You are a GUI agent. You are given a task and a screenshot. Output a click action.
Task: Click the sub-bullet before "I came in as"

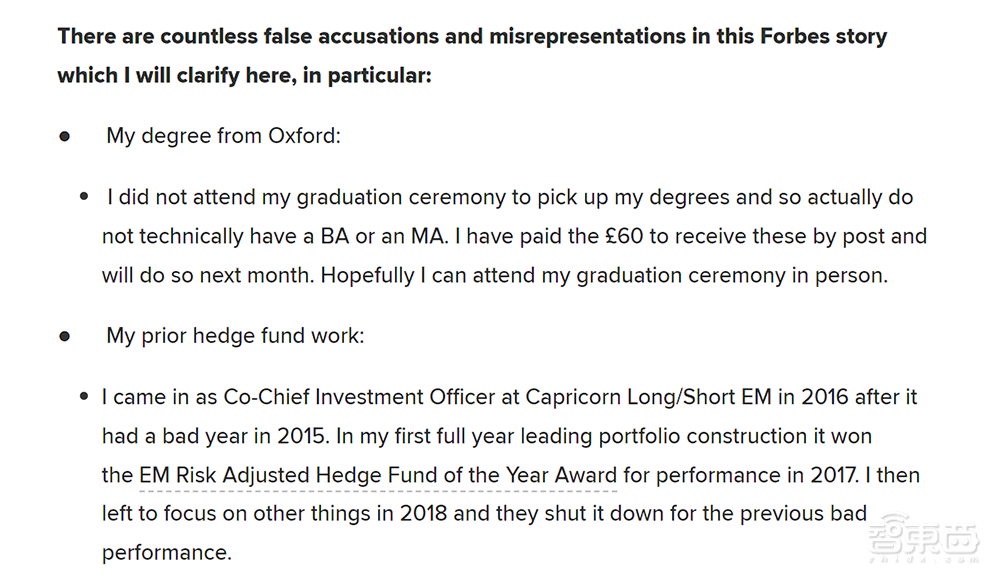85,397
